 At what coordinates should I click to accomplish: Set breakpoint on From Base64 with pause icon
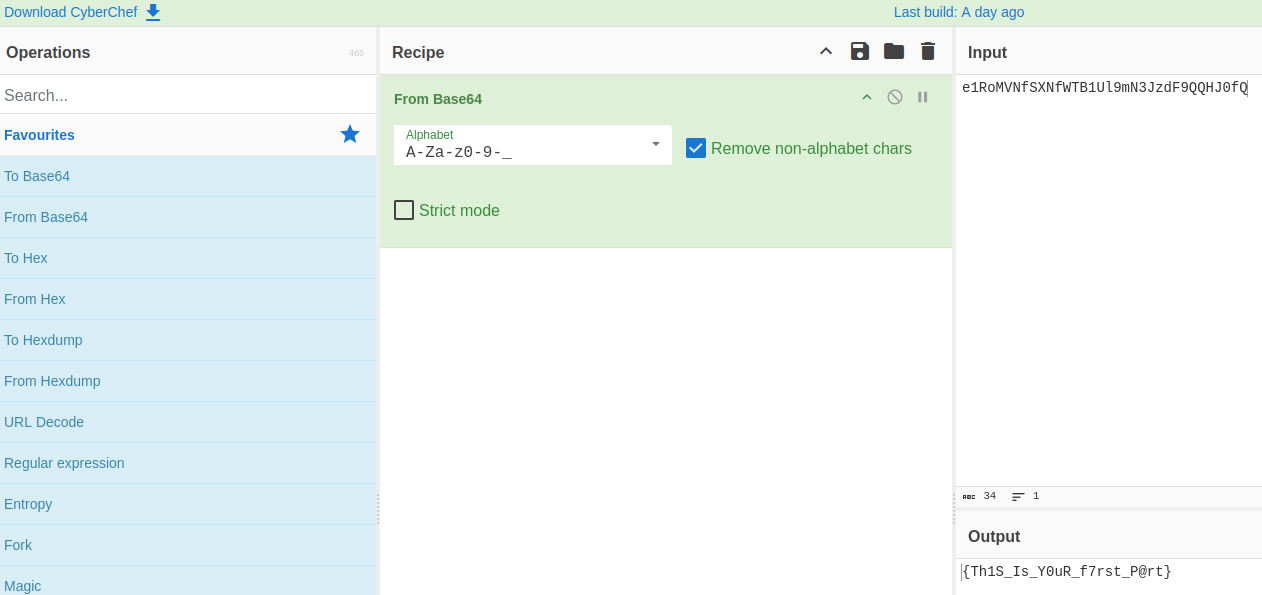(923, 97)
